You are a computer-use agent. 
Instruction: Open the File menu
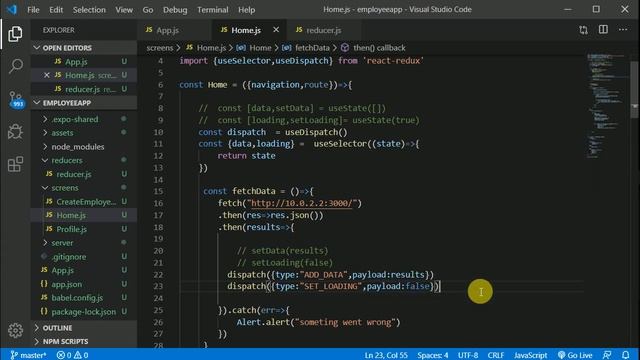(33, 9)
